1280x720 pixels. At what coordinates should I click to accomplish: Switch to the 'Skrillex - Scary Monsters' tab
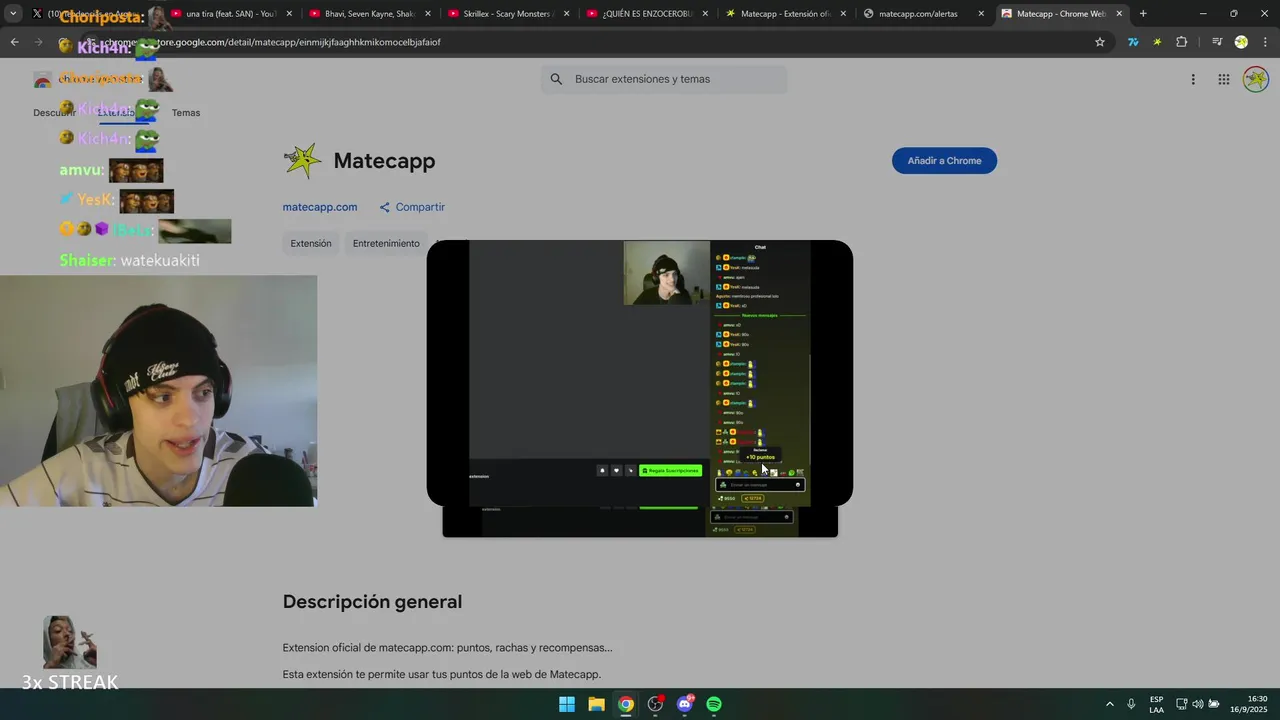508,14
